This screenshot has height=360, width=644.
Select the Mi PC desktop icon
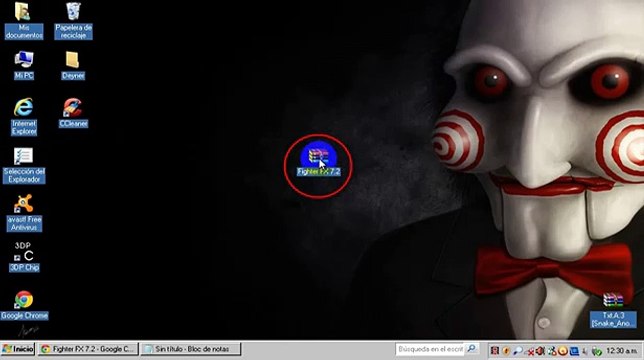point(24,65)
